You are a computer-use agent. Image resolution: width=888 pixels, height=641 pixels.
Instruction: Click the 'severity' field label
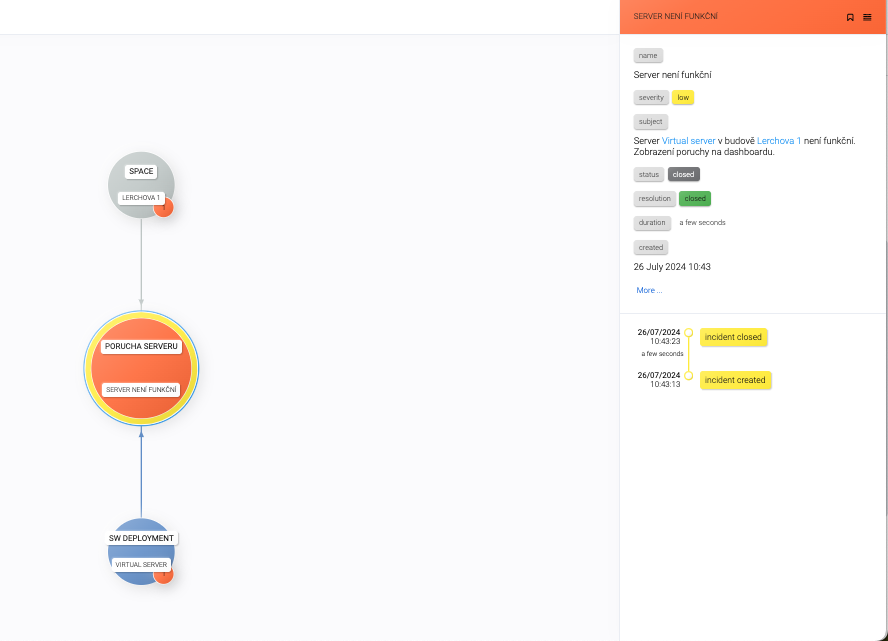651,98
